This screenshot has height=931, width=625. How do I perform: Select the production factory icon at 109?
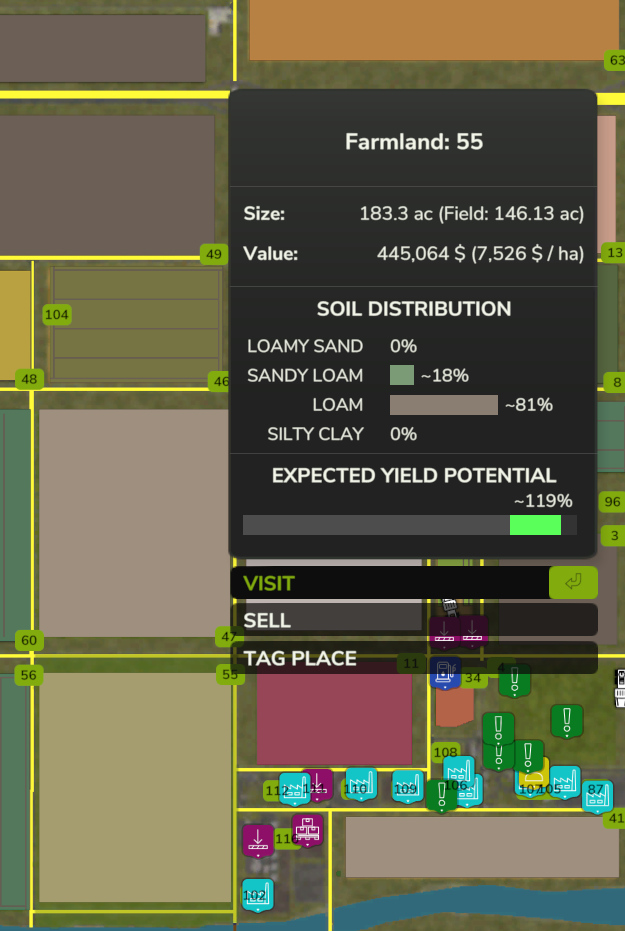tap(408, 786)
